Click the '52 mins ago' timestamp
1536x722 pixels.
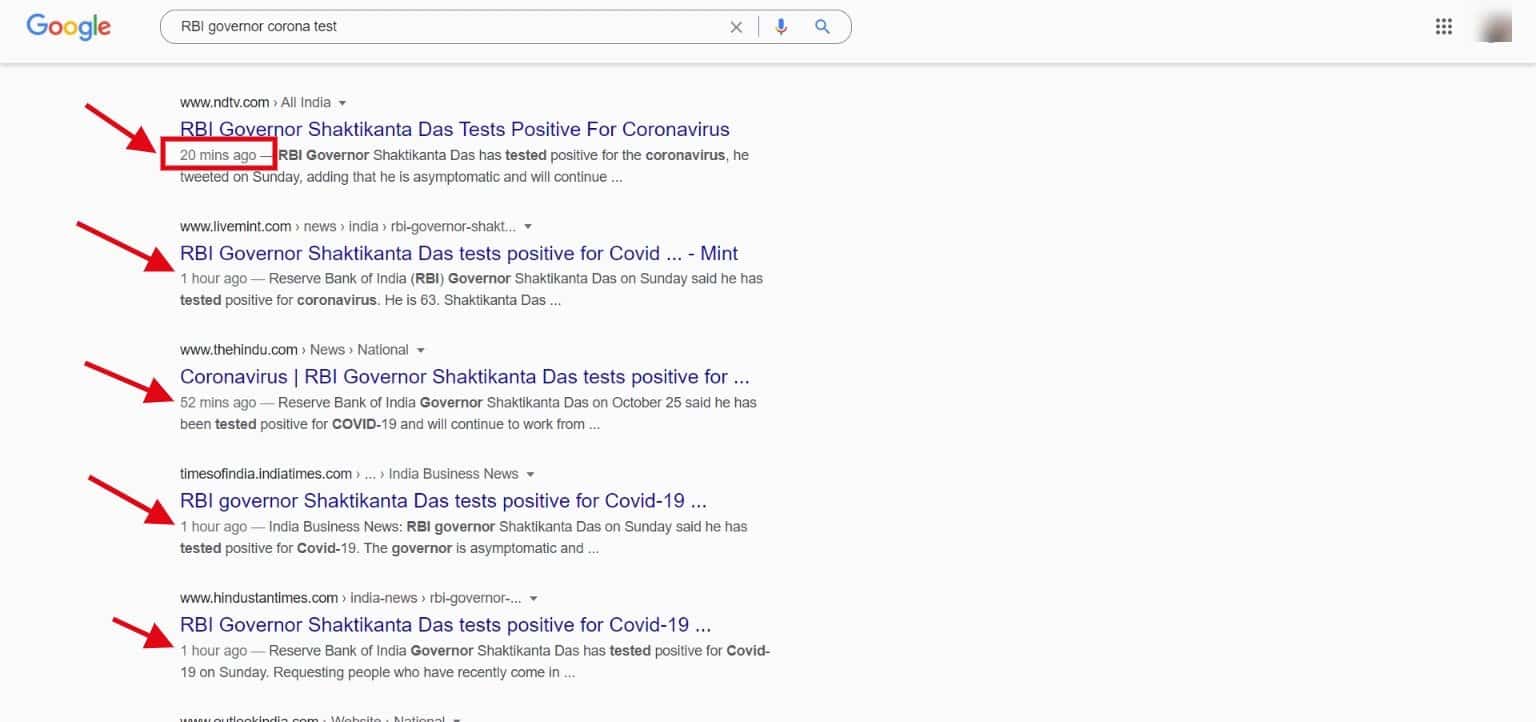pyautogui.click(x=218, y=403)
